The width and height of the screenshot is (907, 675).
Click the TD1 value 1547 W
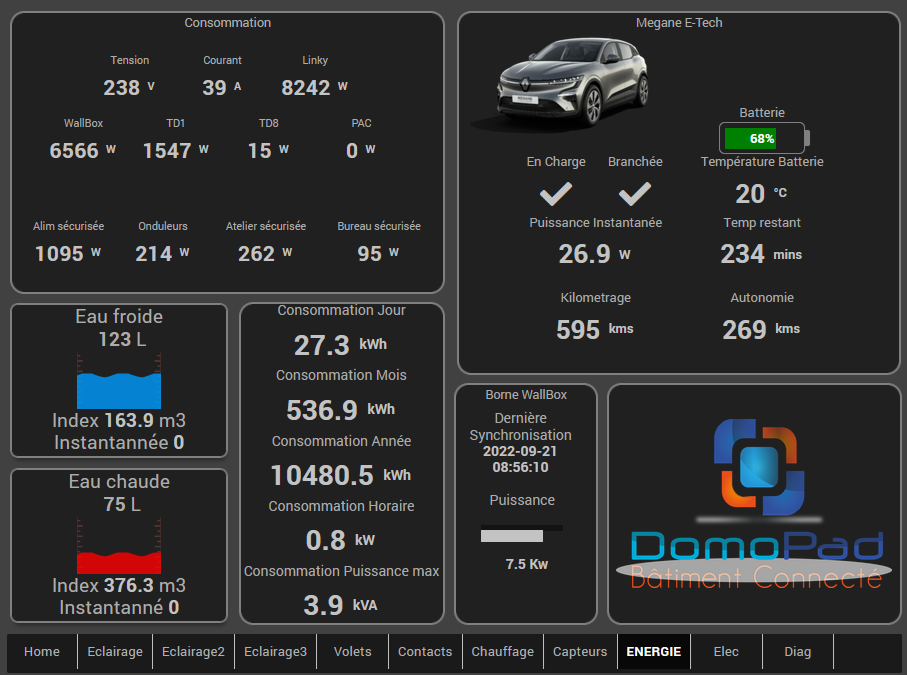(x=175, y=150)
